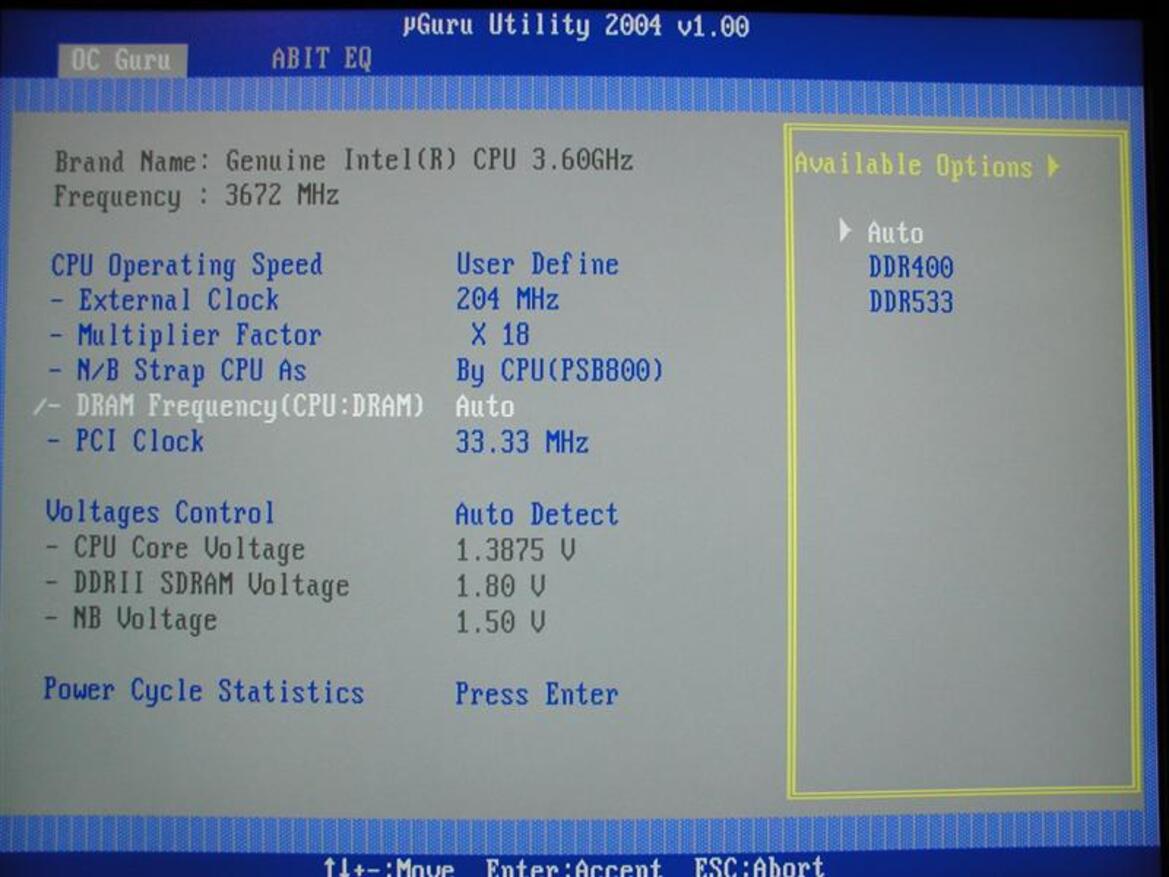Select the CPU Operating Speed setting
This screenshot has height=877, width=1169.
[186, 265]
